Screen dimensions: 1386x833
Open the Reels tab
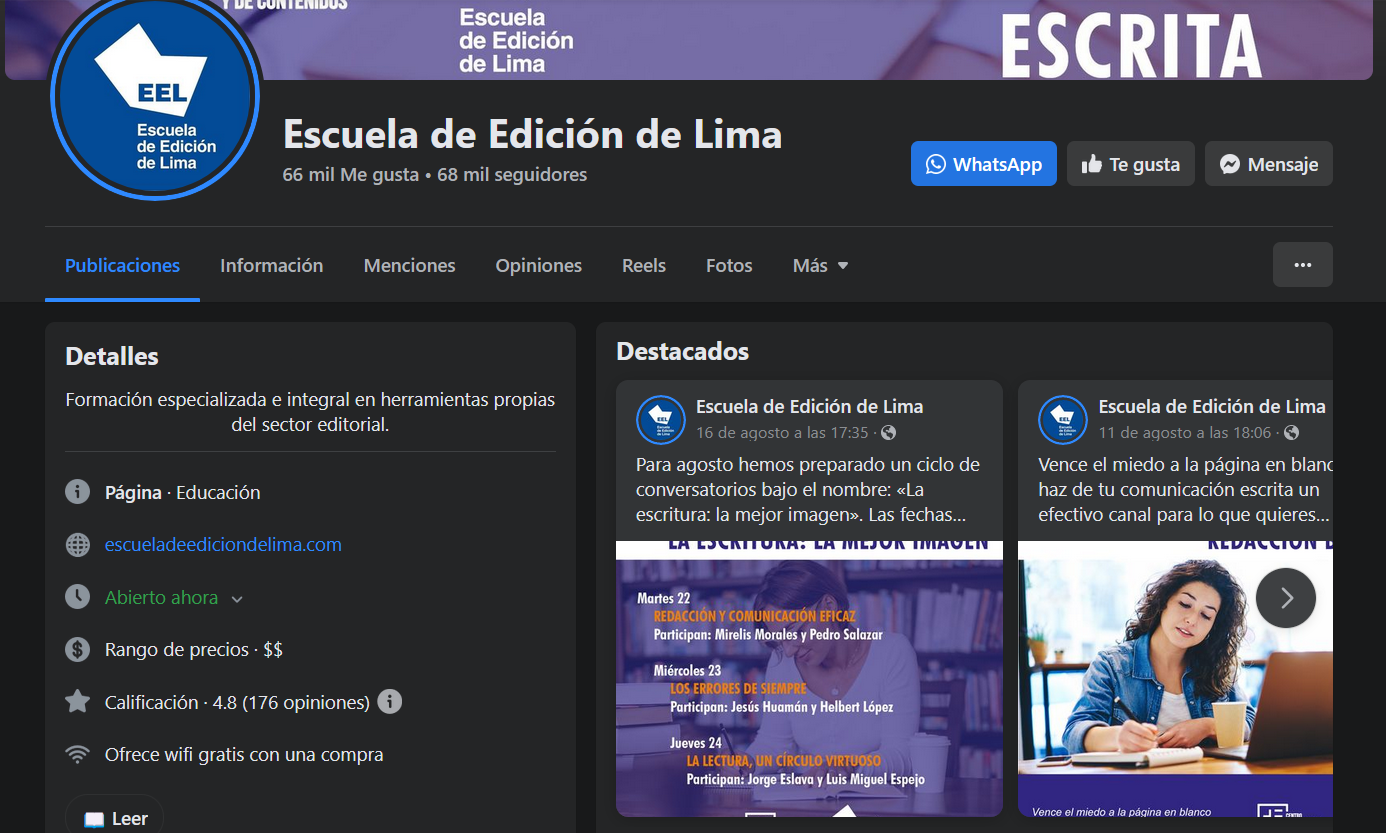(643, 265)
